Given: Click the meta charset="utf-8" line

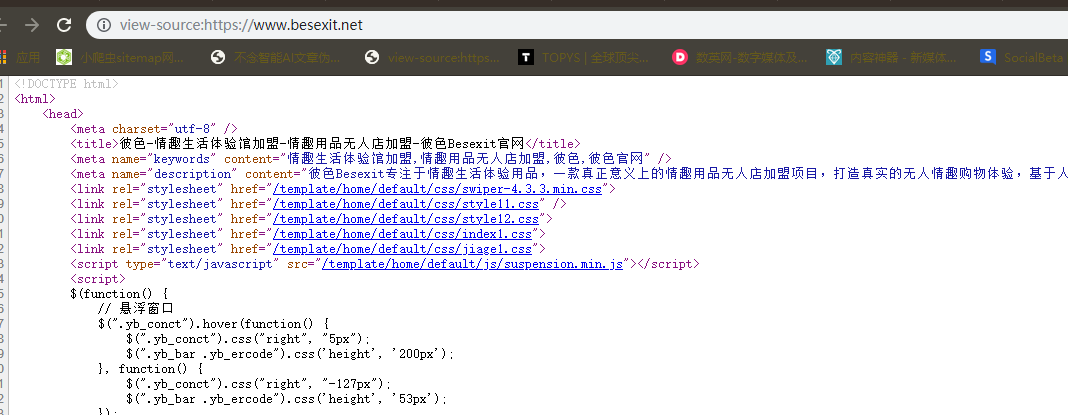Looking at the screenshot, I should [154, 129].
